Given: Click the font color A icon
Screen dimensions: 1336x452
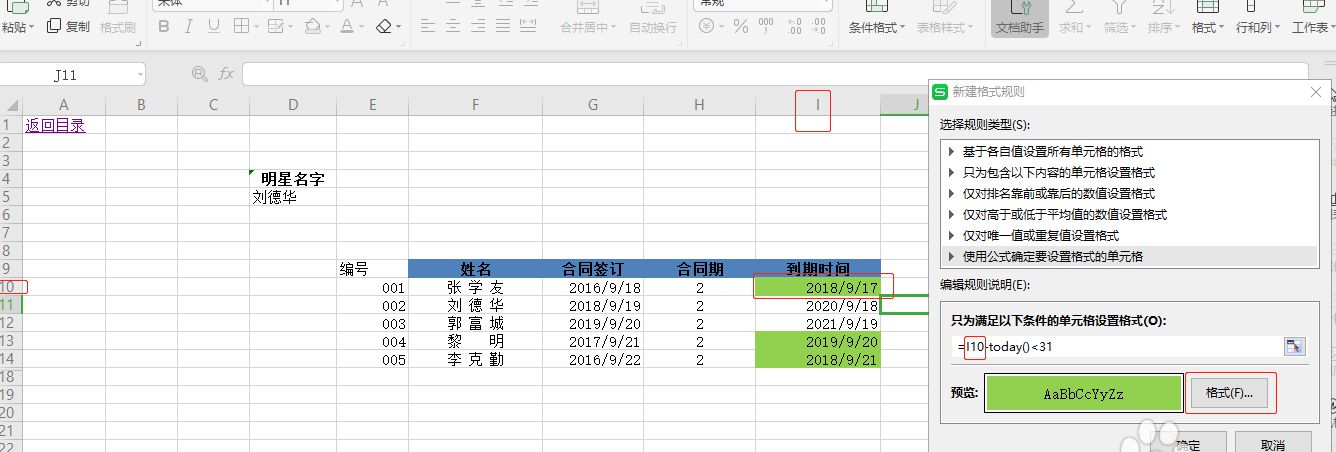Looking at the screenshot, I should click(x=346, y=26).
